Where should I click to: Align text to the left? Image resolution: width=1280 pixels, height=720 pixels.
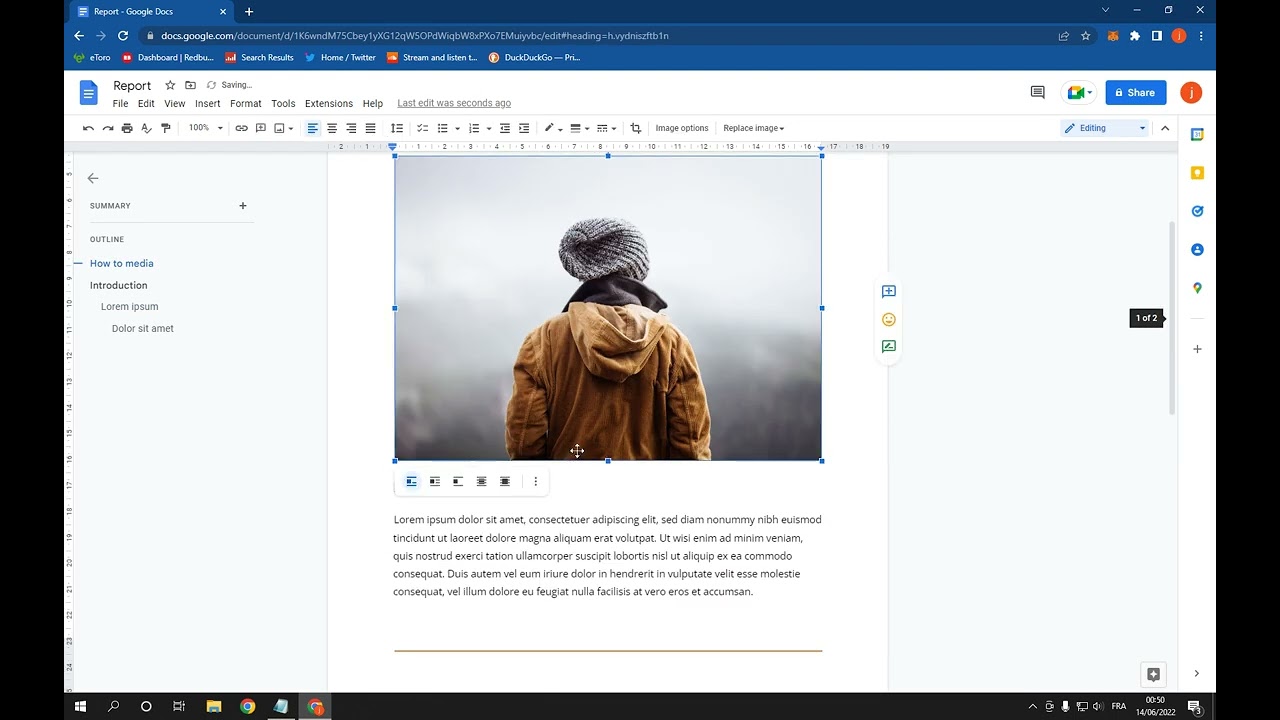coord(313,128)
